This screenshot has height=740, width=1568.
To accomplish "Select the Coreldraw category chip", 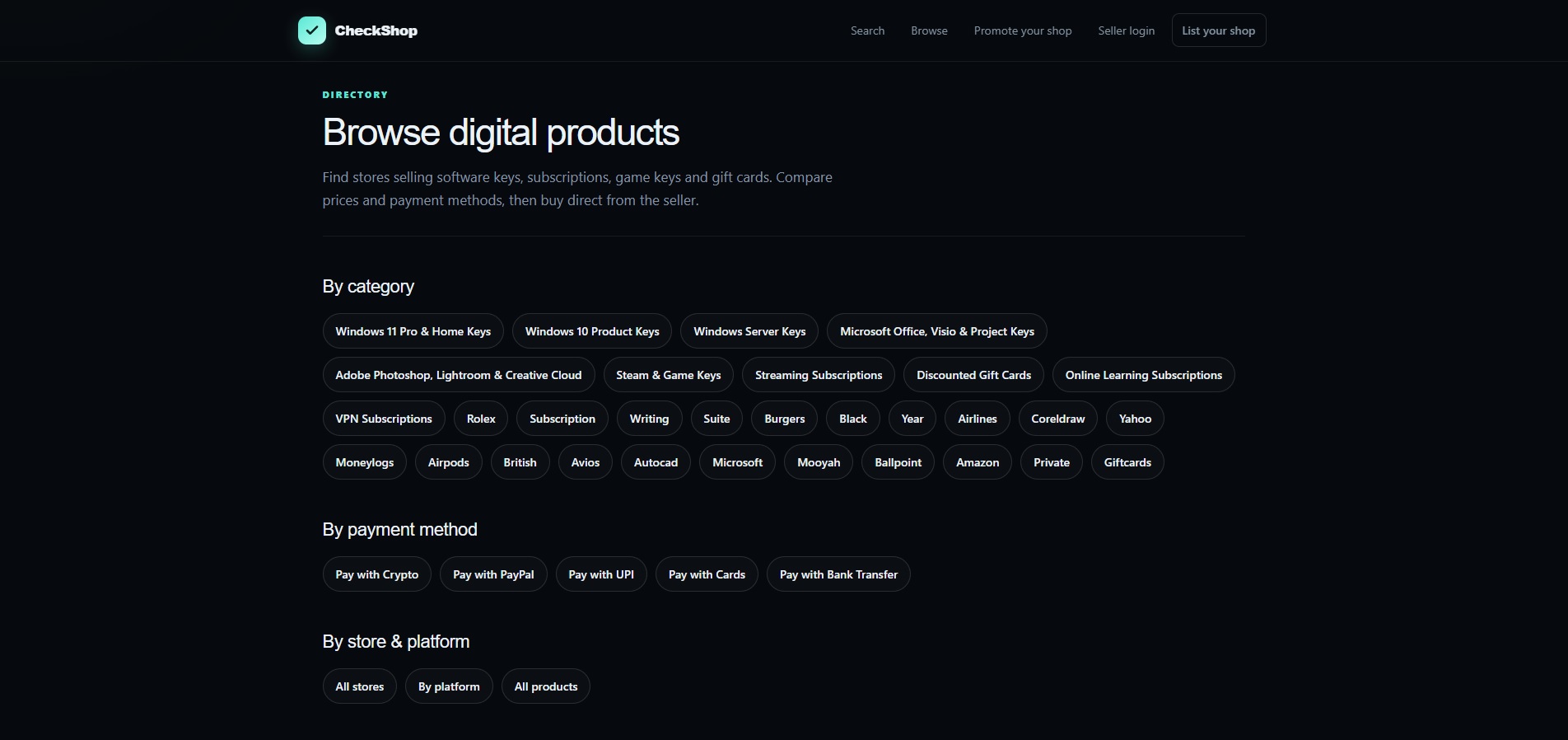I will pyautogui.click(x=1058, y=419).
